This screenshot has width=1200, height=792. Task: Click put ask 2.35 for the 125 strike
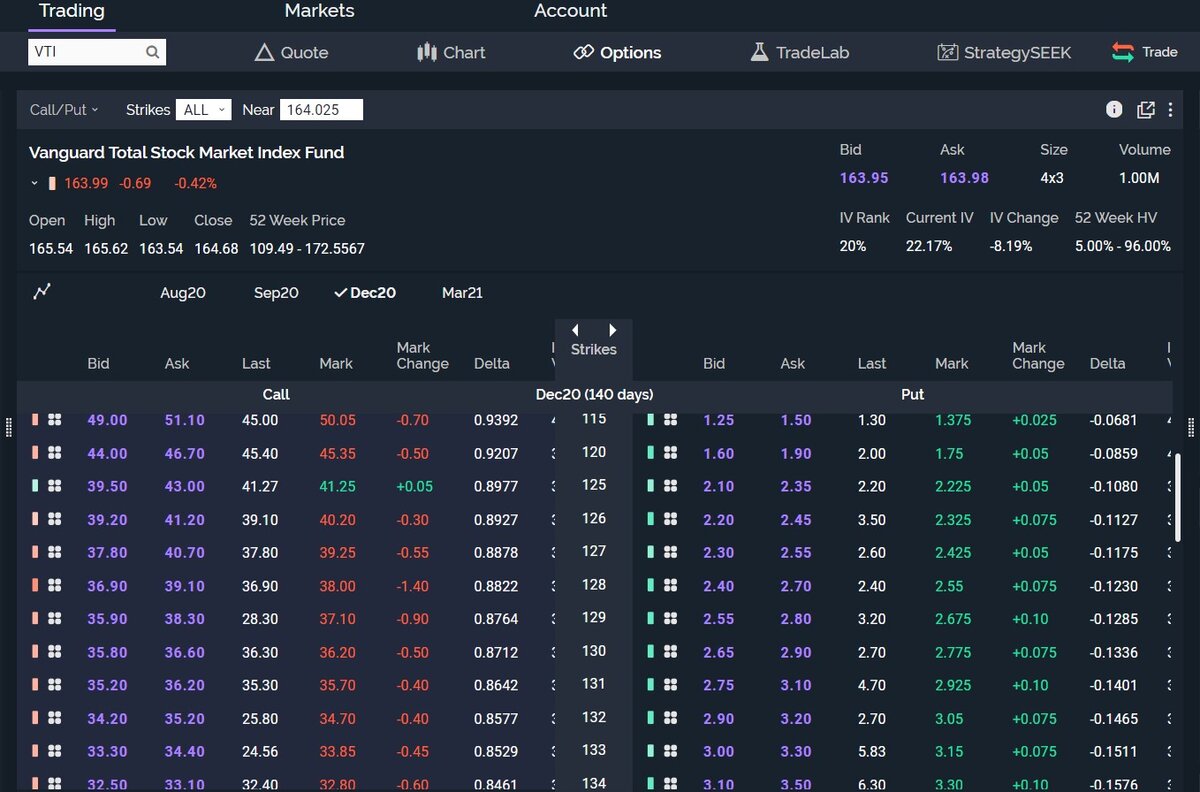click(x=796, y=486)
